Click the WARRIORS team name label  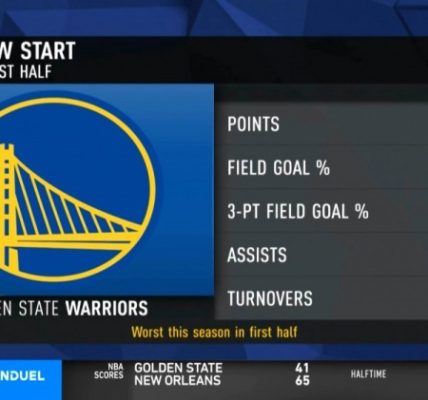[x=107, y=308]
